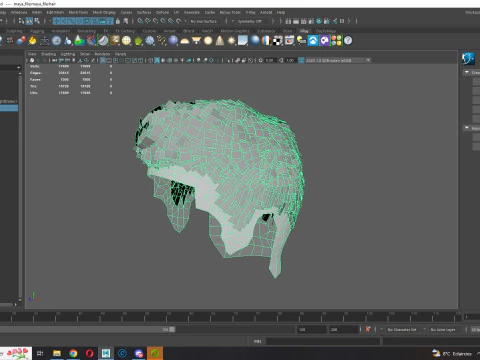Open the purple Chaos Cosmos shelf icon
This screenshot has width=480, height=360.
pos(325,41)
